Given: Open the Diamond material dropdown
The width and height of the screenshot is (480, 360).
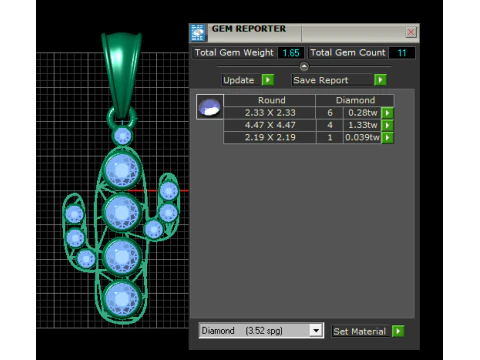Looking at the screenshot, I should (316, 331).
